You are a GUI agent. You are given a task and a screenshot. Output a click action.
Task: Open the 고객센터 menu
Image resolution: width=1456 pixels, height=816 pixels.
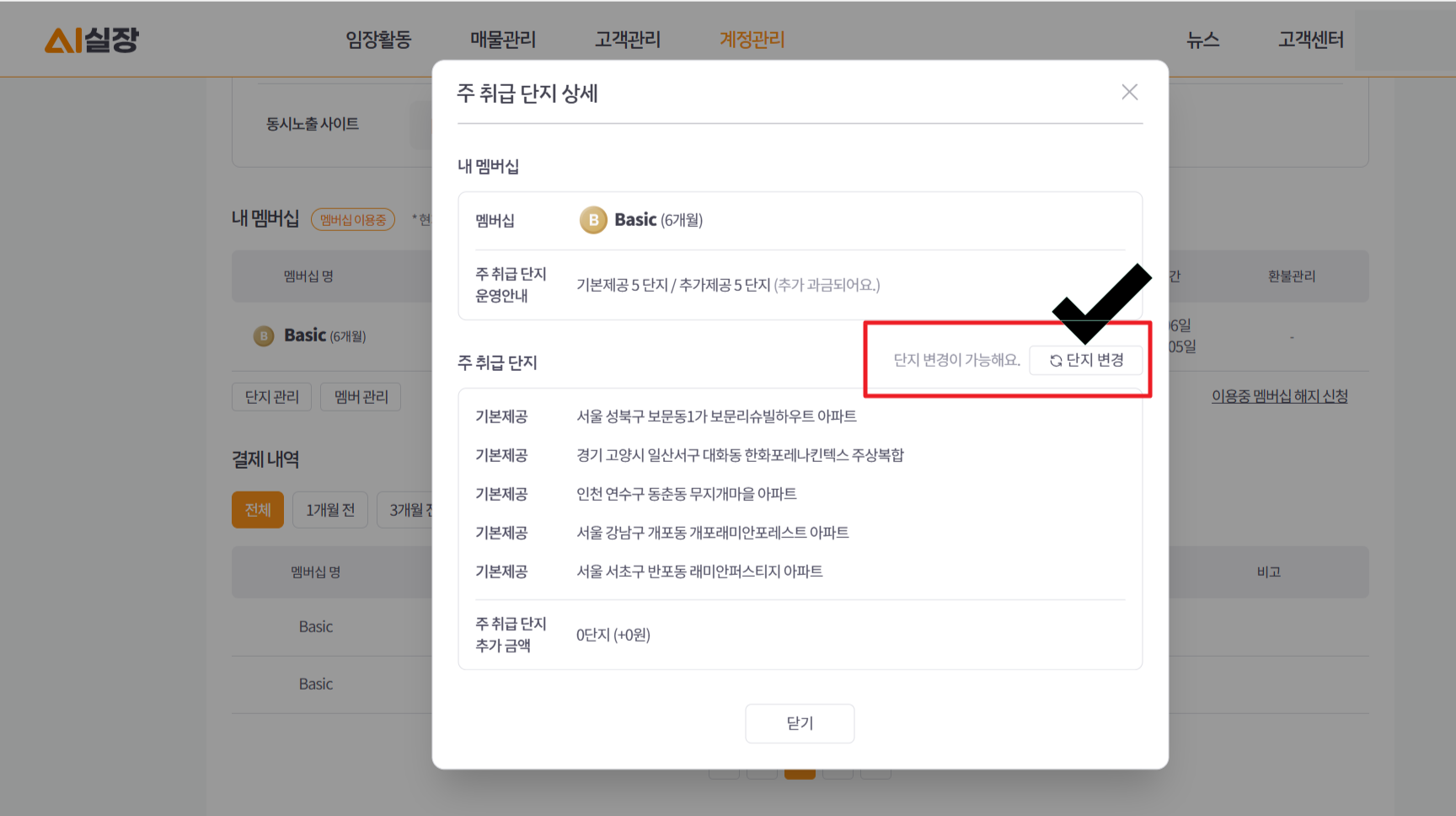click(x=1311, y=40)
